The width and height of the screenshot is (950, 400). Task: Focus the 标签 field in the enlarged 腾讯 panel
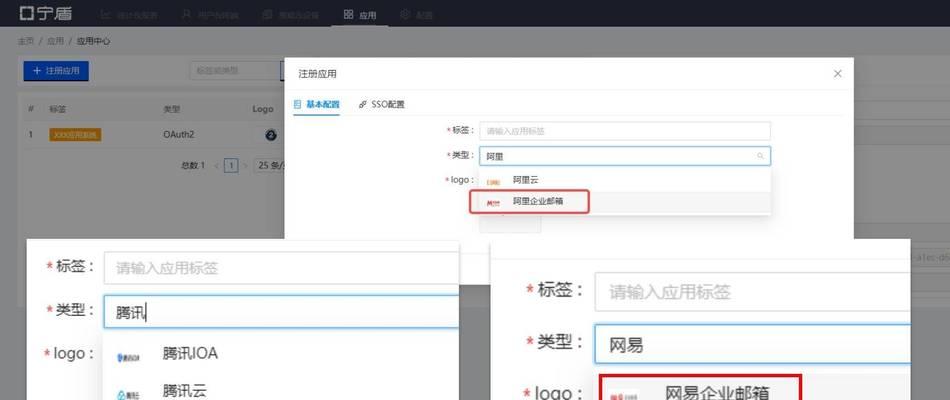[x=281, y=268]
